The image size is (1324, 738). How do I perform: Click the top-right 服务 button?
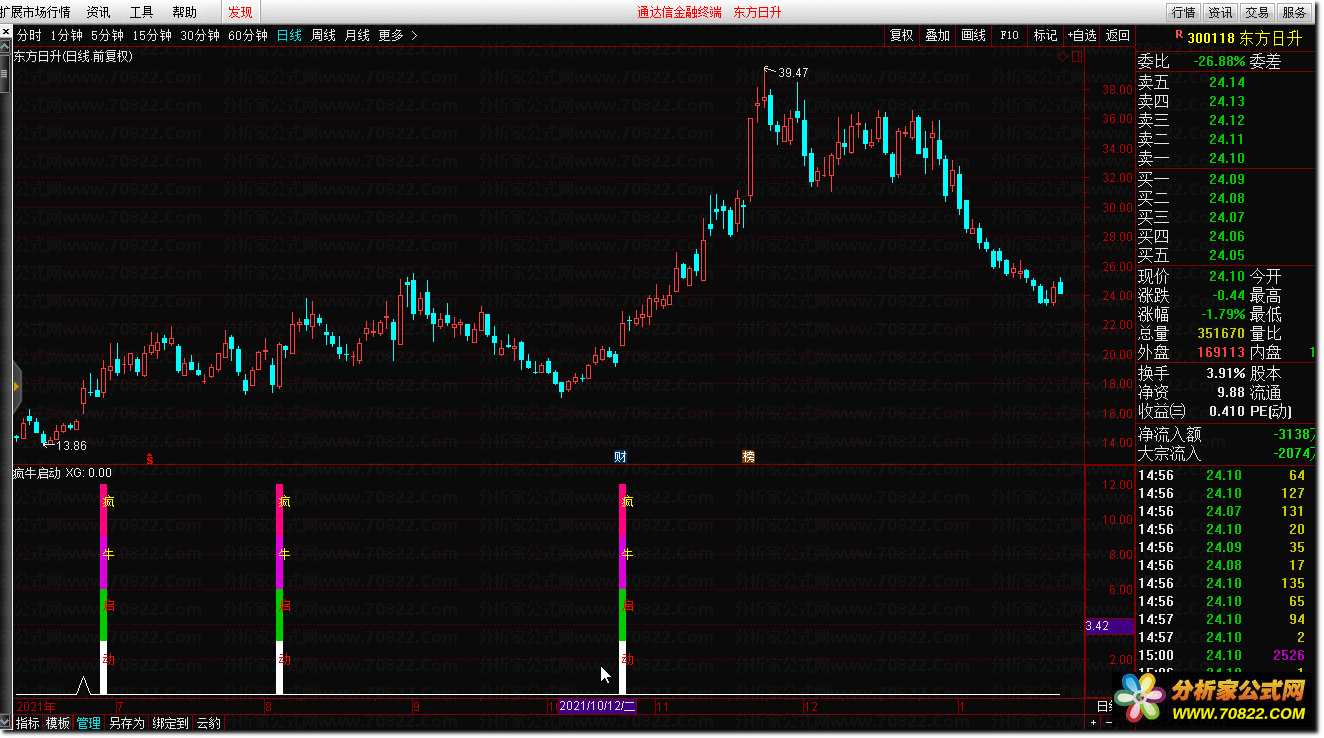[1294, 12]
